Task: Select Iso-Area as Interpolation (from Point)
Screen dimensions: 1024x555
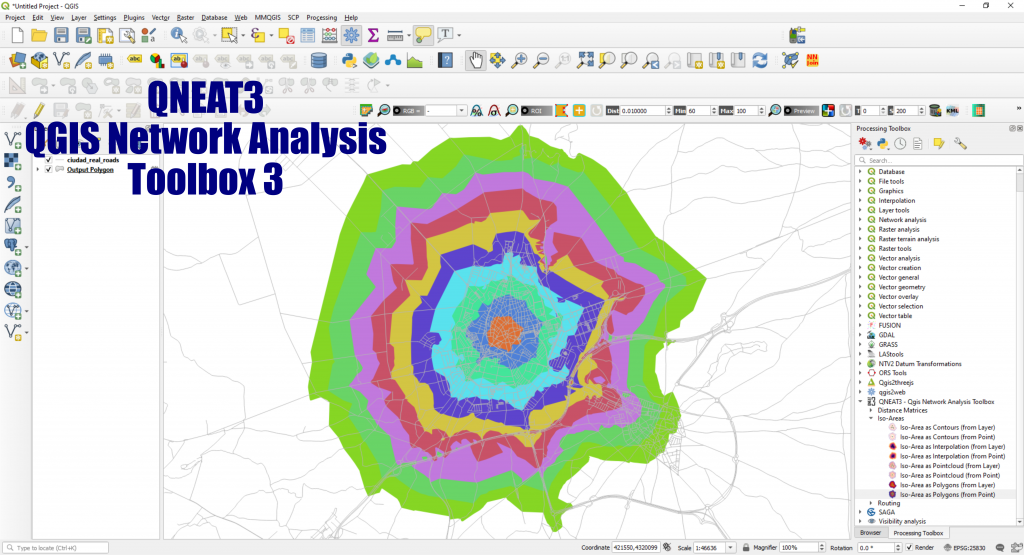Action: click(952, 456)
